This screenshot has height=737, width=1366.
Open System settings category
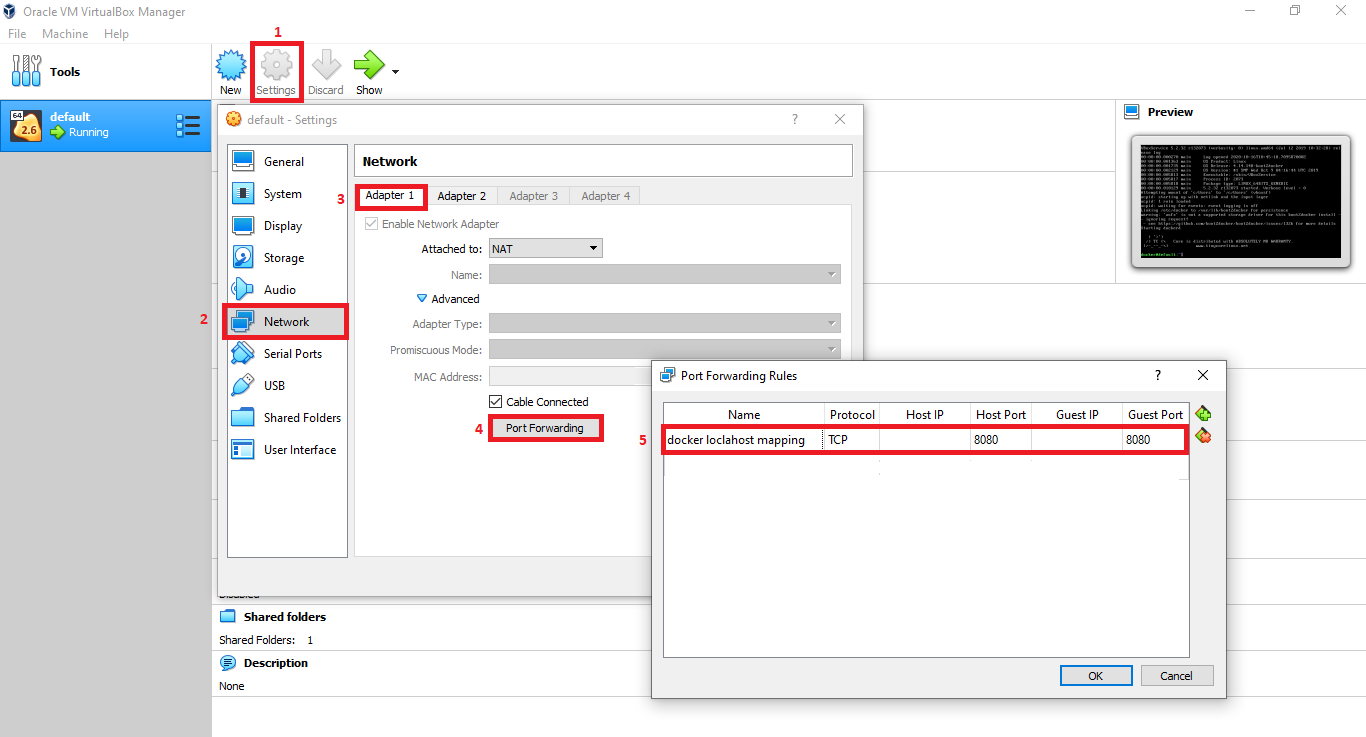pyautogui.click(x=287, y=193)
